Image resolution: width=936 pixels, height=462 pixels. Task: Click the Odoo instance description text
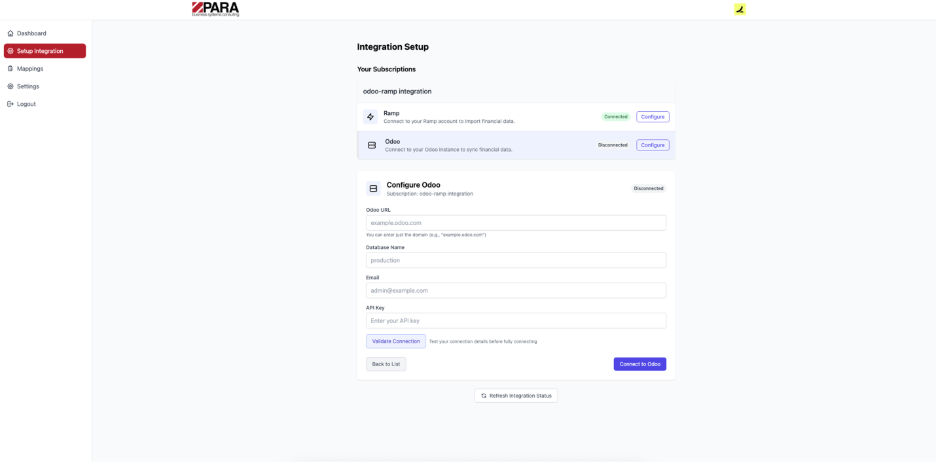(448, 150)
